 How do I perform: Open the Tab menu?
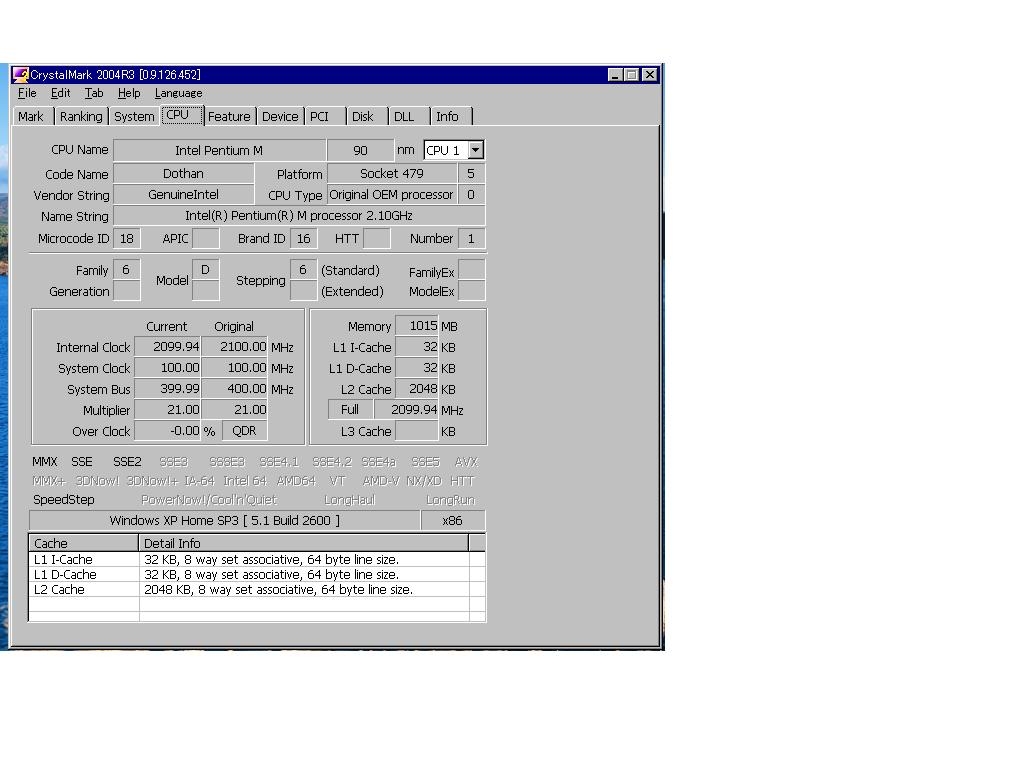[94, 93]
